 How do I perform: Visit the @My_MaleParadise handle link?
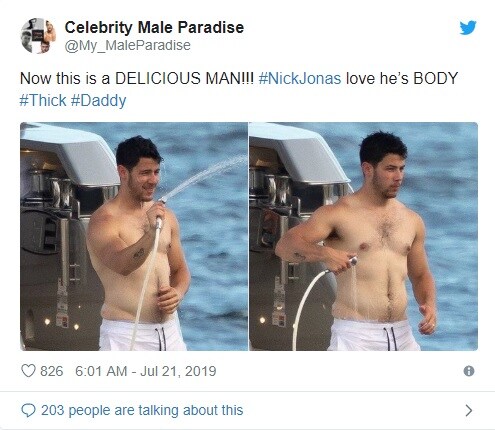(127, 45)
